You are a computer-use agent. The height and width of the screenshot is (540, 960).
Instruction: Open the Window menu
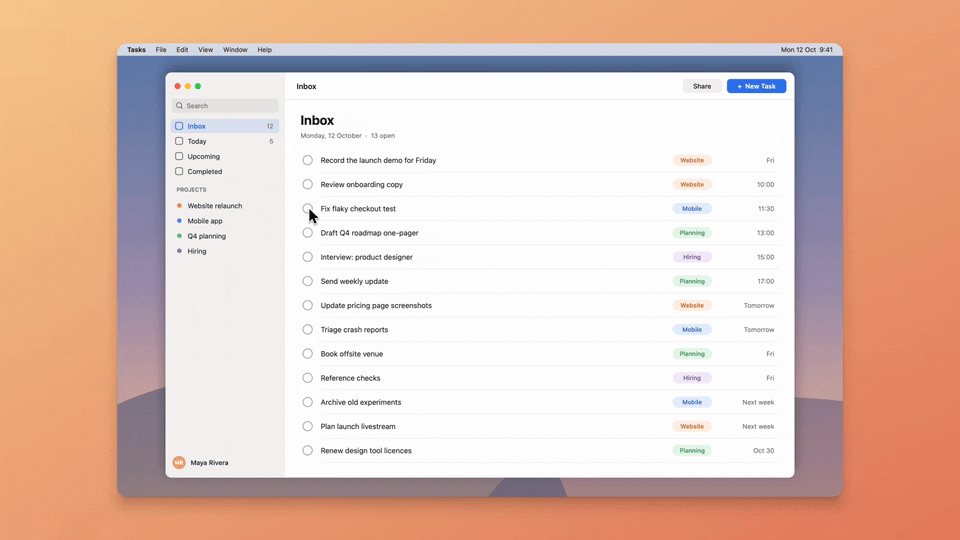(235, 50)
